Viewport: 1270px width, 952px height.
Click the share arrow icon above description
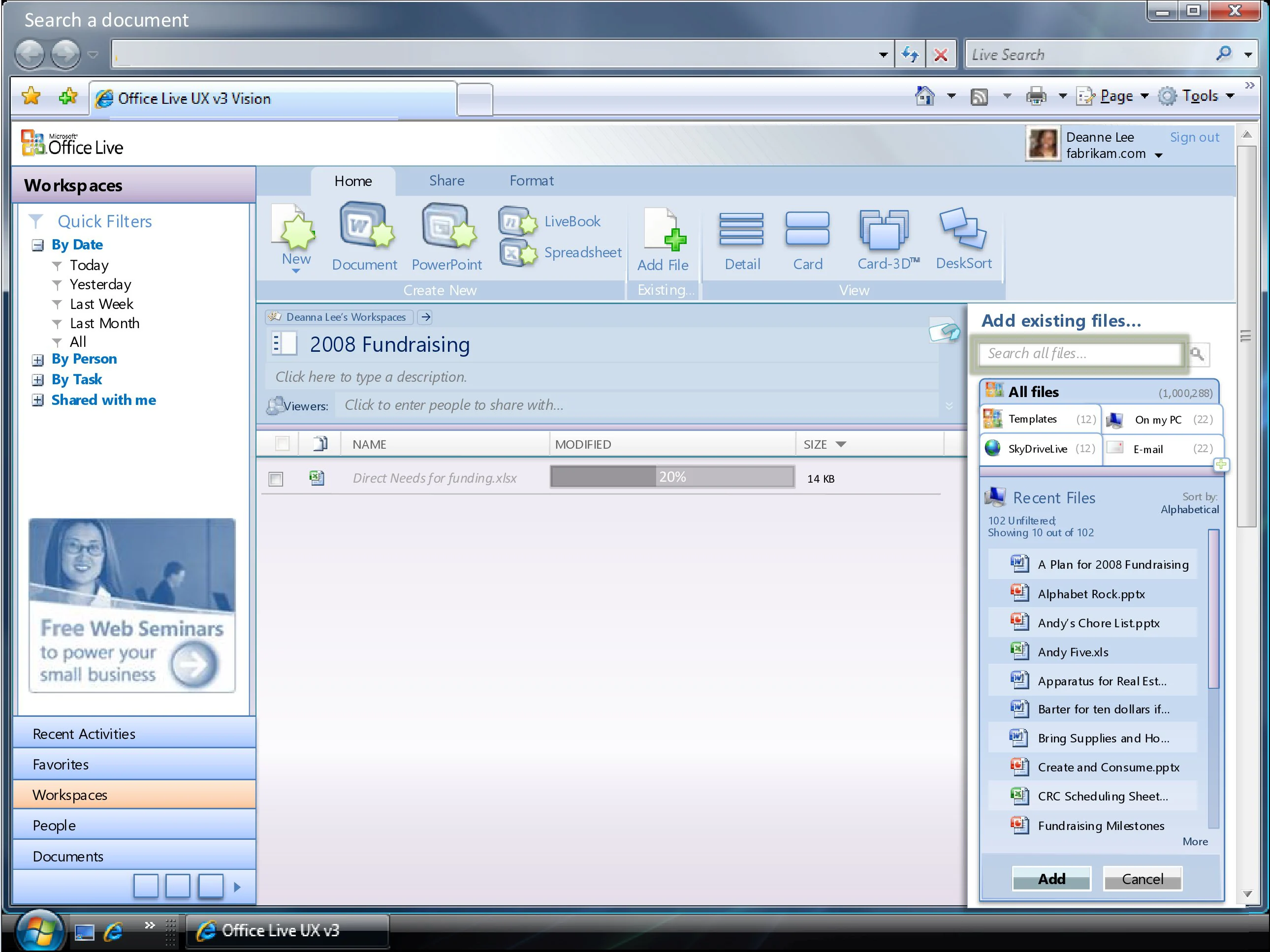click(x=945, y=330)
